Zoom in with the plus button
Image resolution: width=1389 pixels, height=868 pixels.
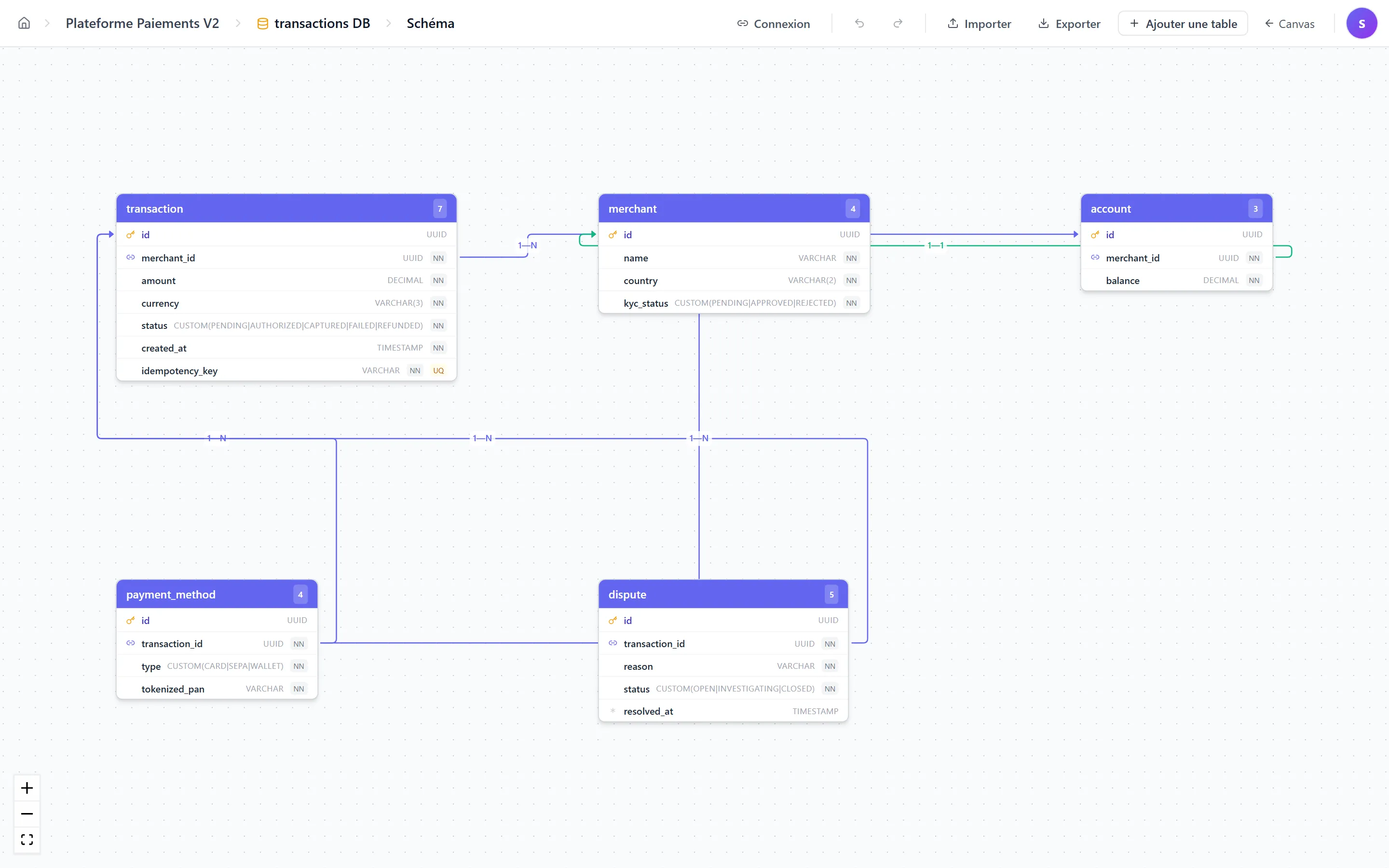27,787
